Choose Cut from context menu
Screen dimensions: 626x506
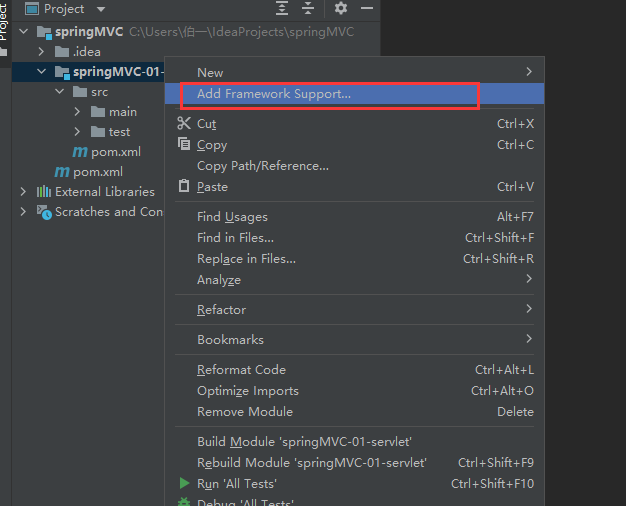[x=355, y=123]
